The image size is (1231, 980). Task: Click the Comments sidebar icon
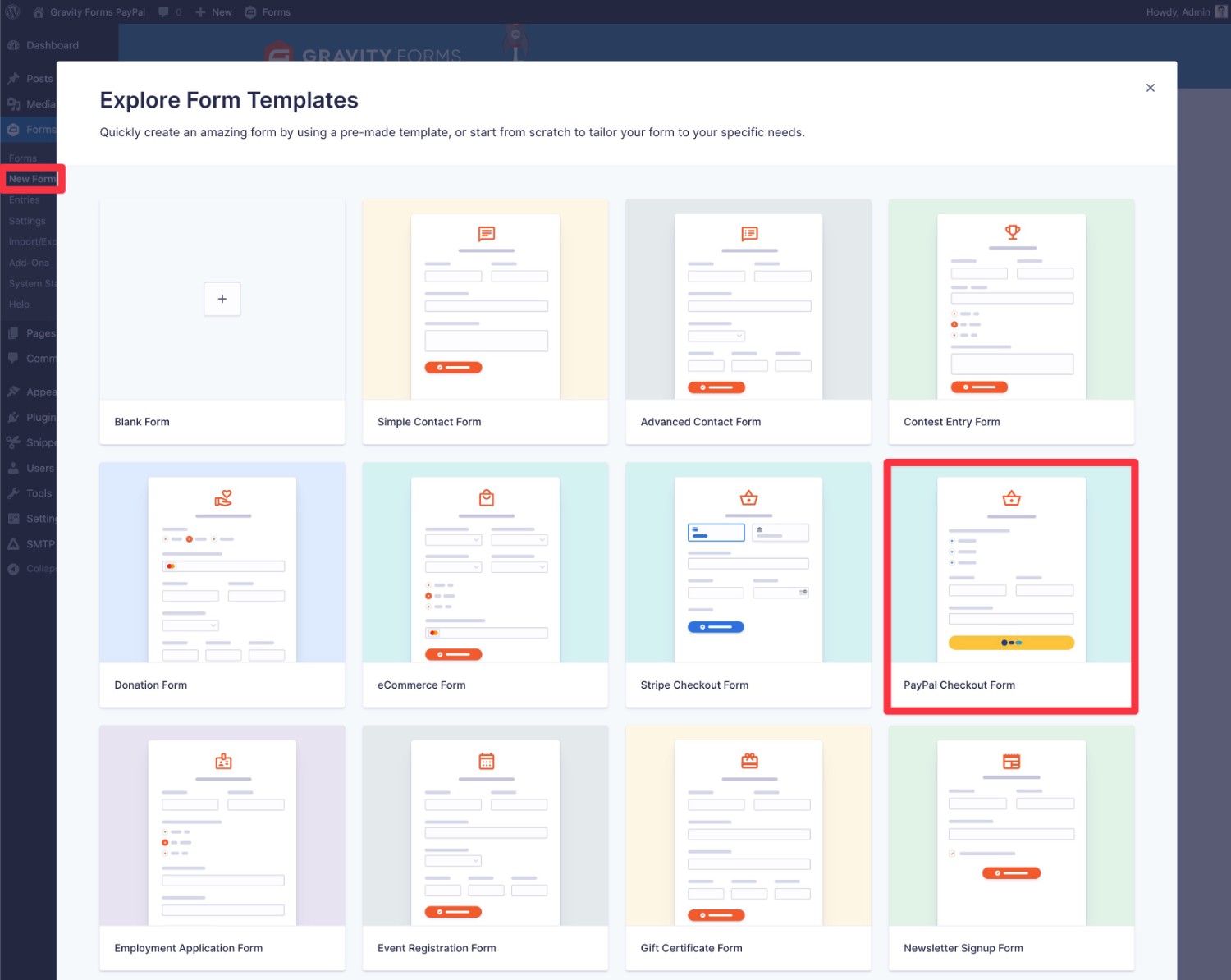tap(13, 359)
